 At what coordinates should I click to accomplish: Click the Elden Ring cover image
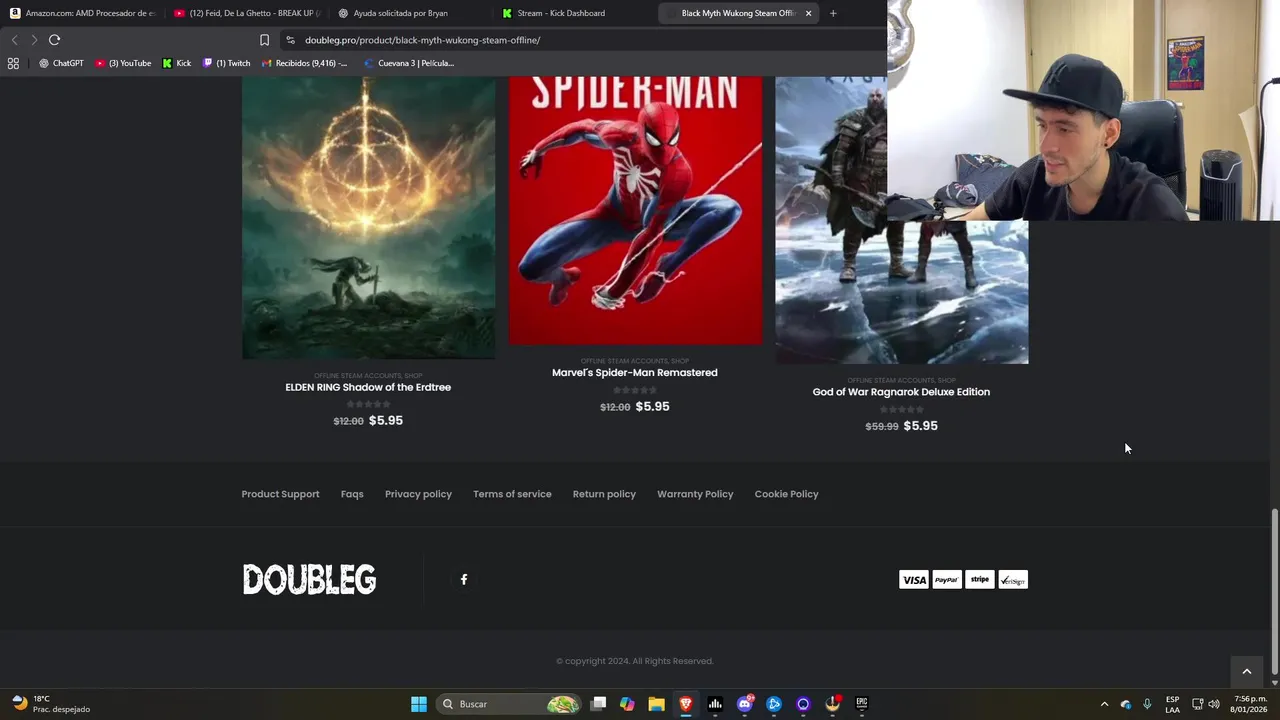[x=368, y=217]
